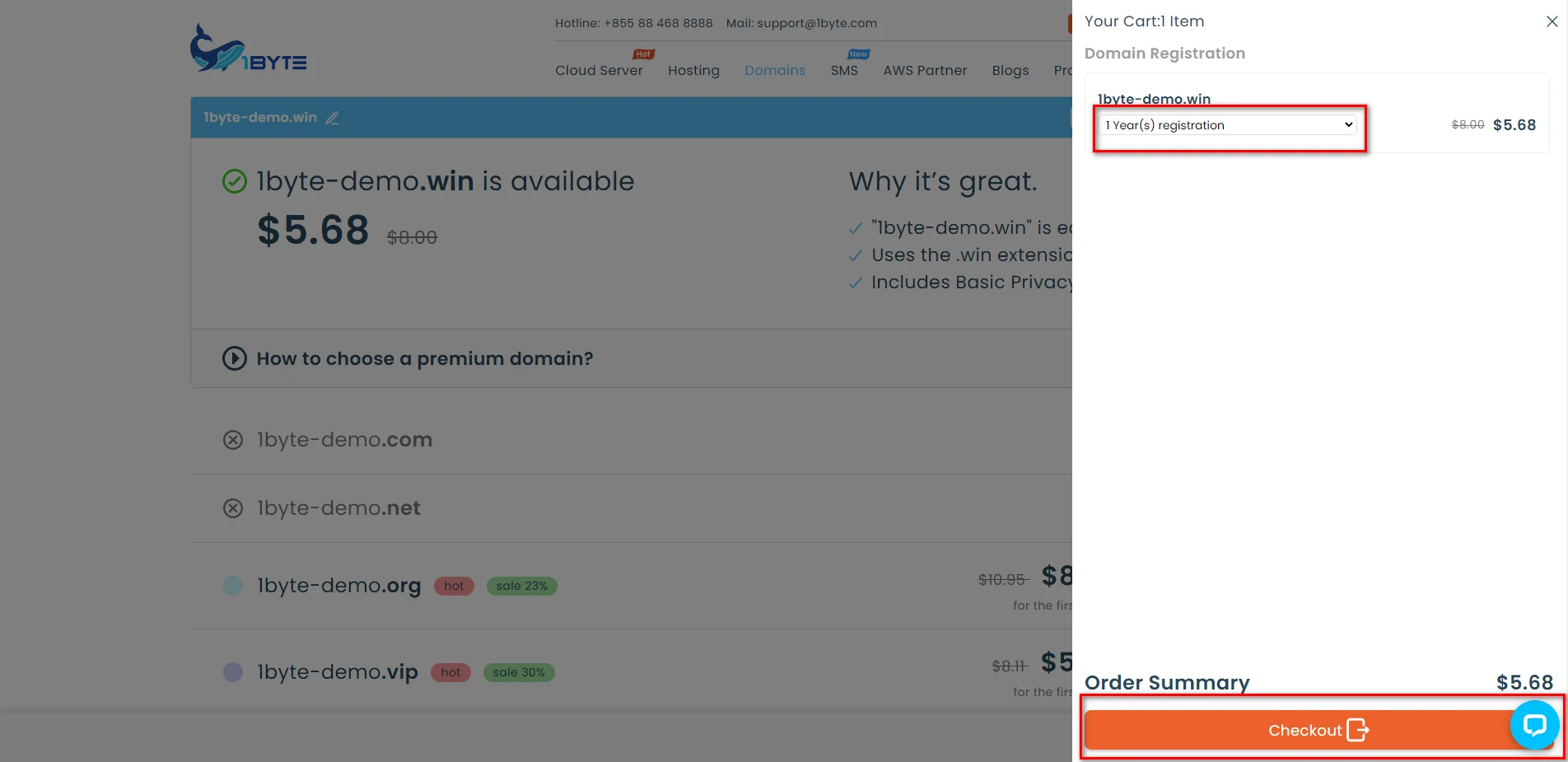Click the '1byte-demo.win is available' heading

point(446,181)
